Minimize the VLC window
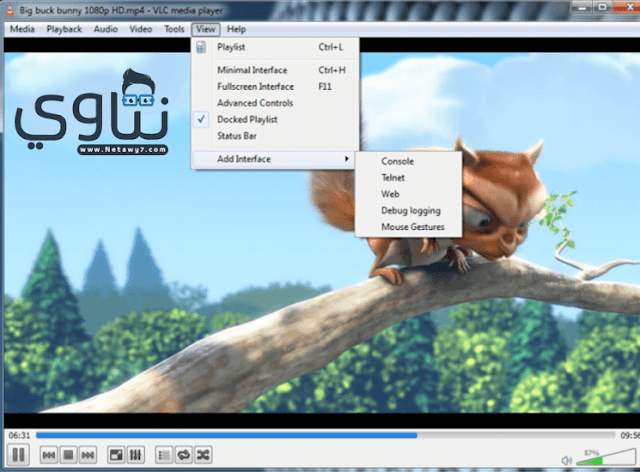 [582, 7]
